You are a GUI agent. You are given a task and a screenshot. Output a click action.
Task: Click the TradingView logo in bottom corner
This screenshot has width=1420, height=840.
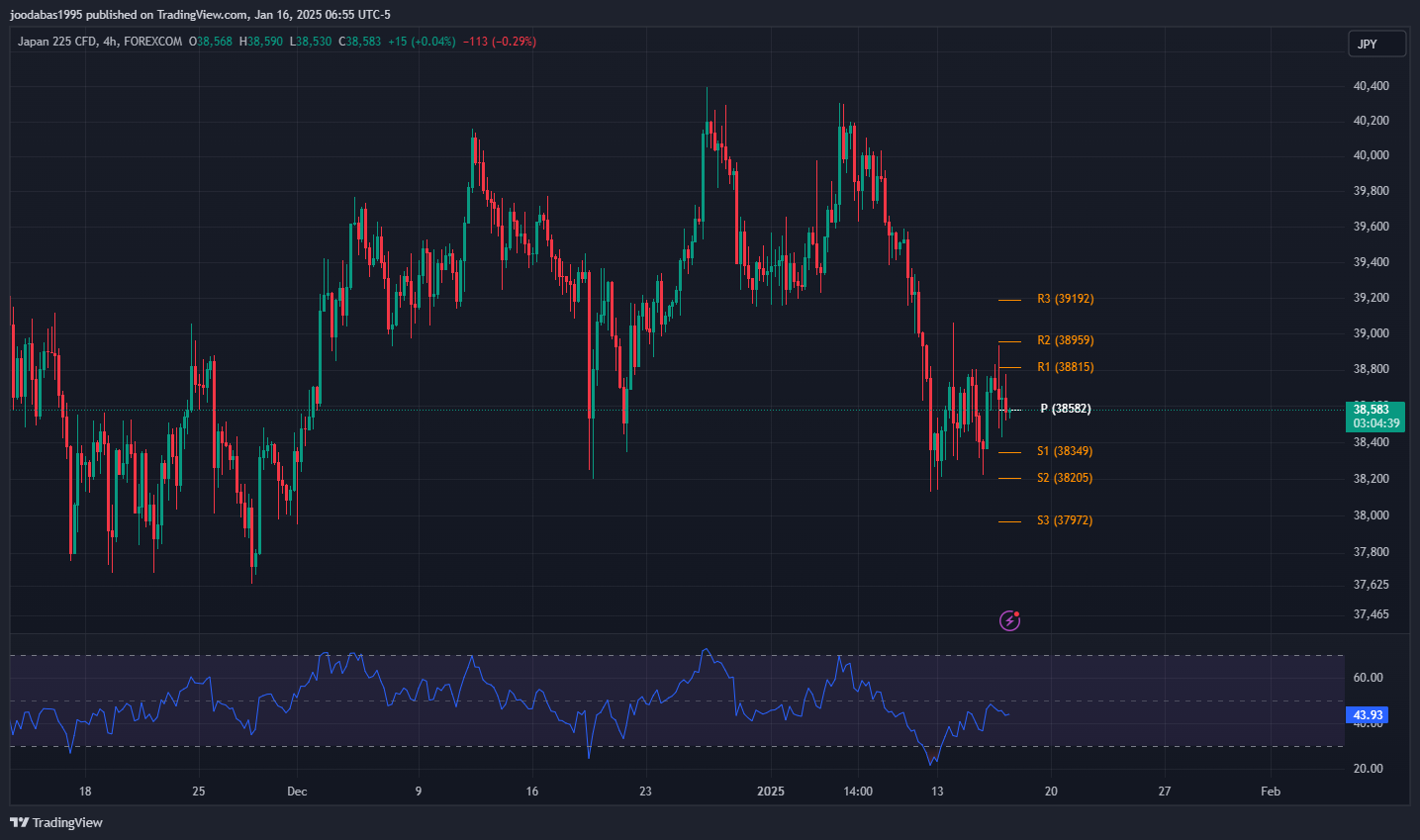point(56,822)
